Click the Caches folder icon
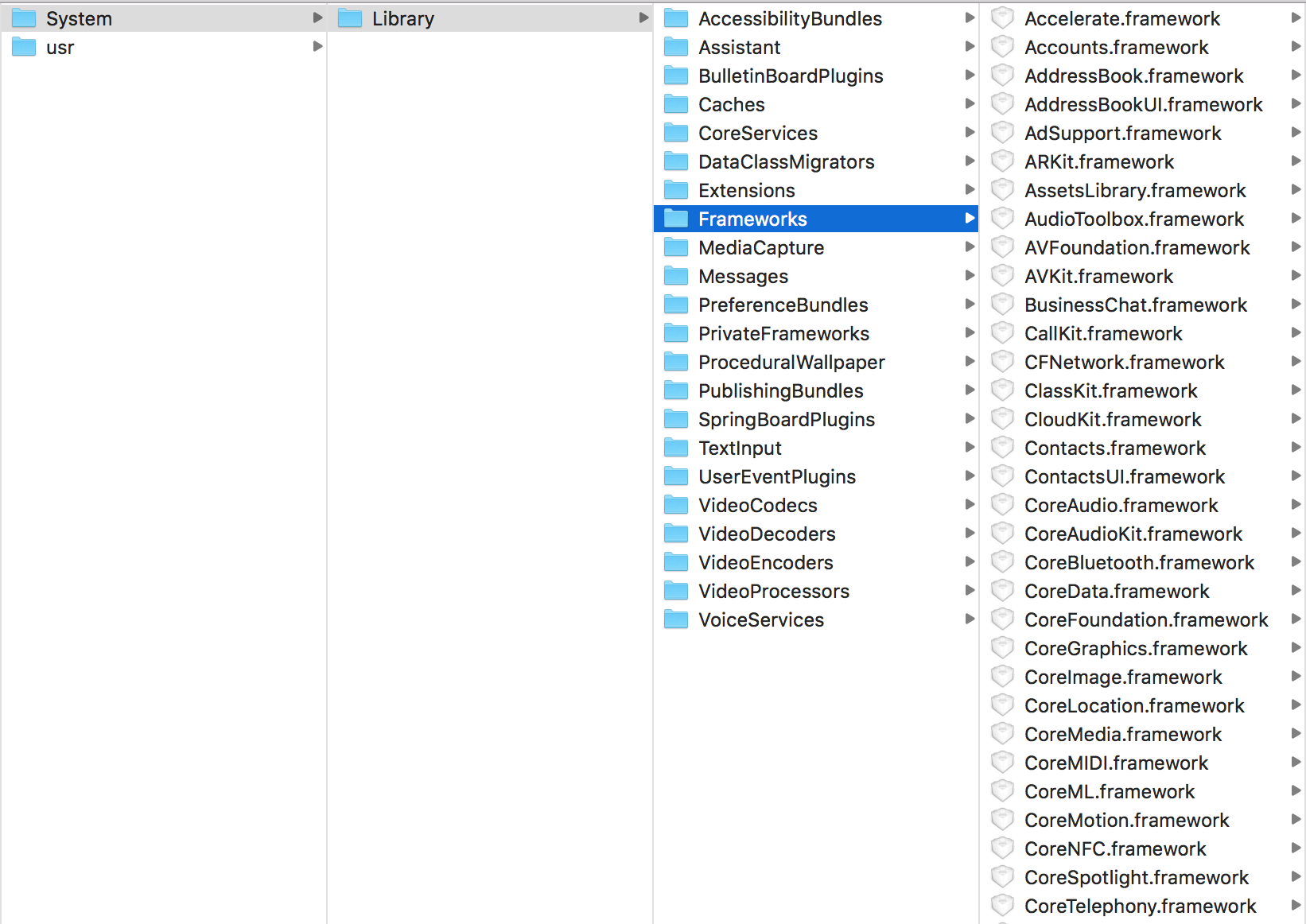 click(676, 104)
